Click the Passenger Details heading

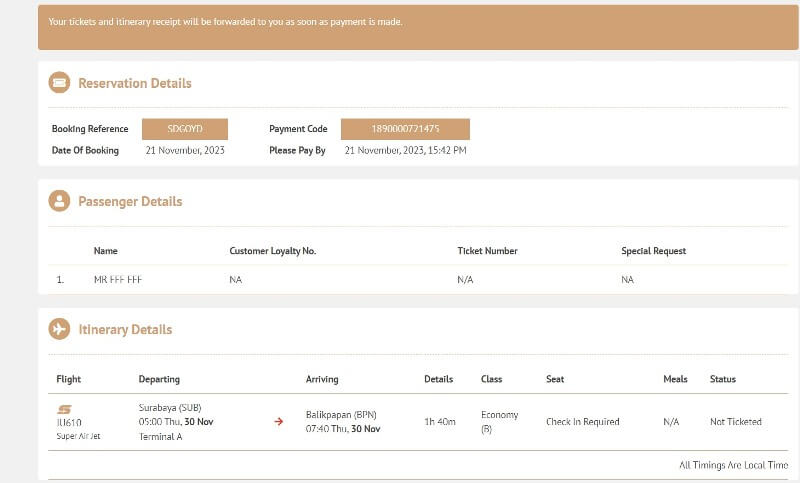click(x=130, y=201)
